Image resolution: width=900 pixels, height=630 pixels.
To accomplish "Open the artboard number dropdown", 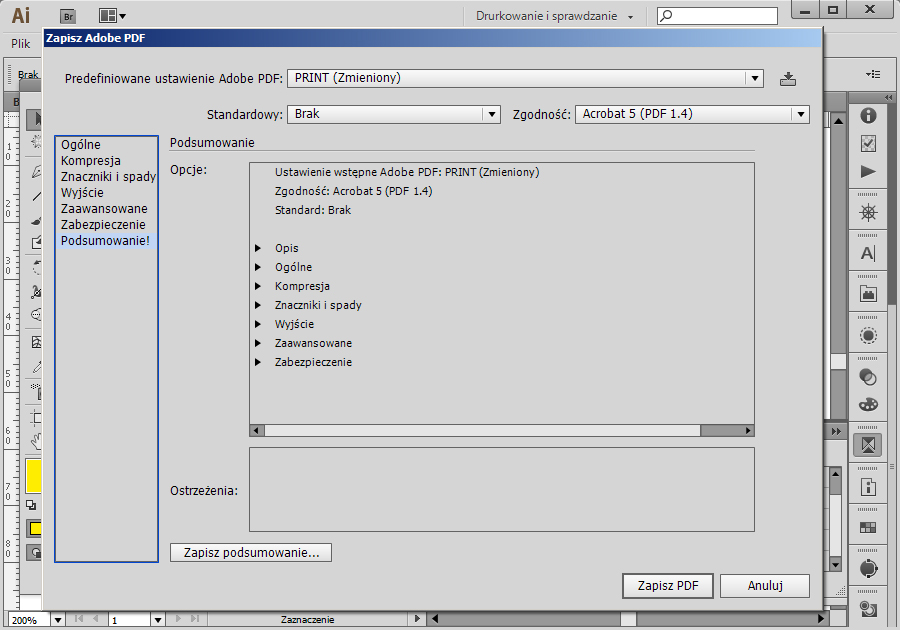I will pos(158,620).
